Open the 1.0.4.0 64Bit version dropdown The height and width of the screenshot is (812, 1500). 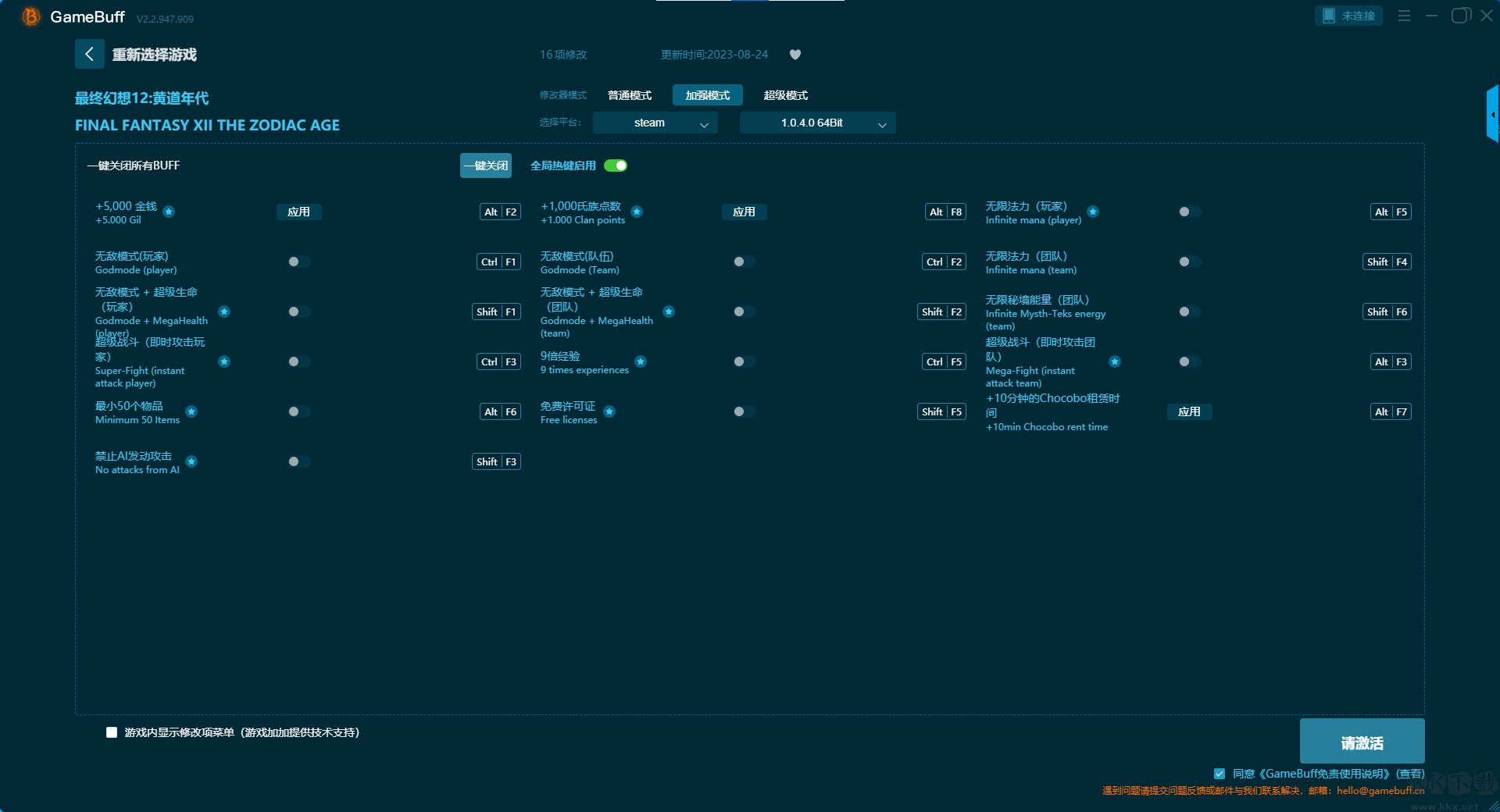(817, 123)
